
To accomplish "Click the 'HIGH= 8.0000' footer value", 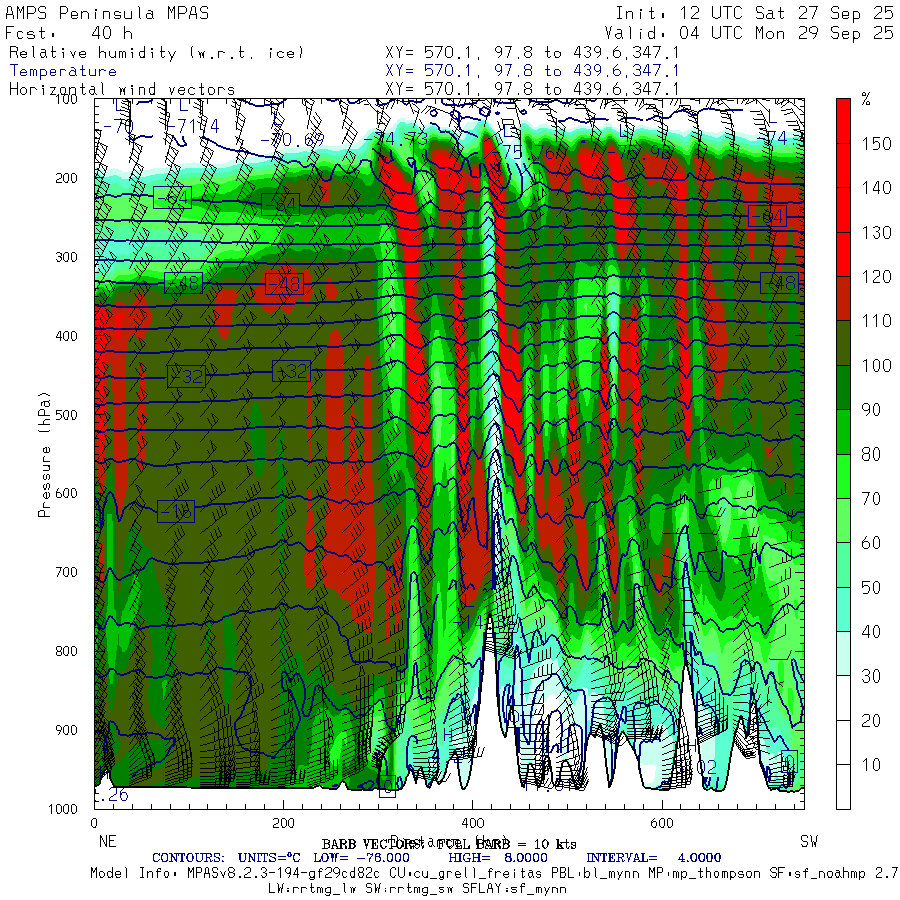I will click(x=498, y=858).
